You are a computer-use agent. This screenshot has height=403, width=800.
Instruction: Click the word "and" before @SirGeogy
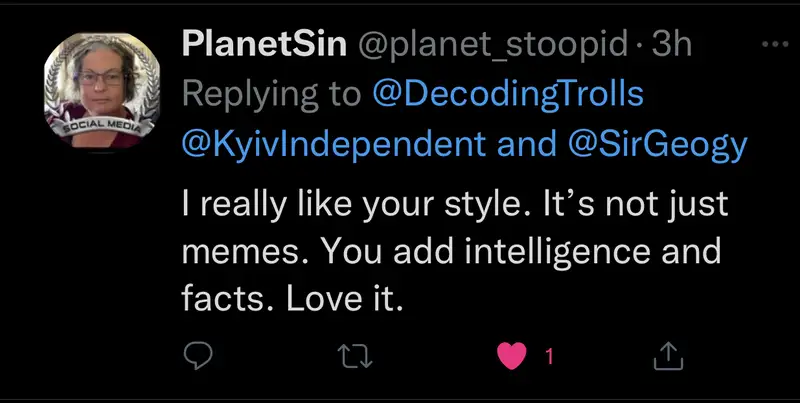click(526, 144)
